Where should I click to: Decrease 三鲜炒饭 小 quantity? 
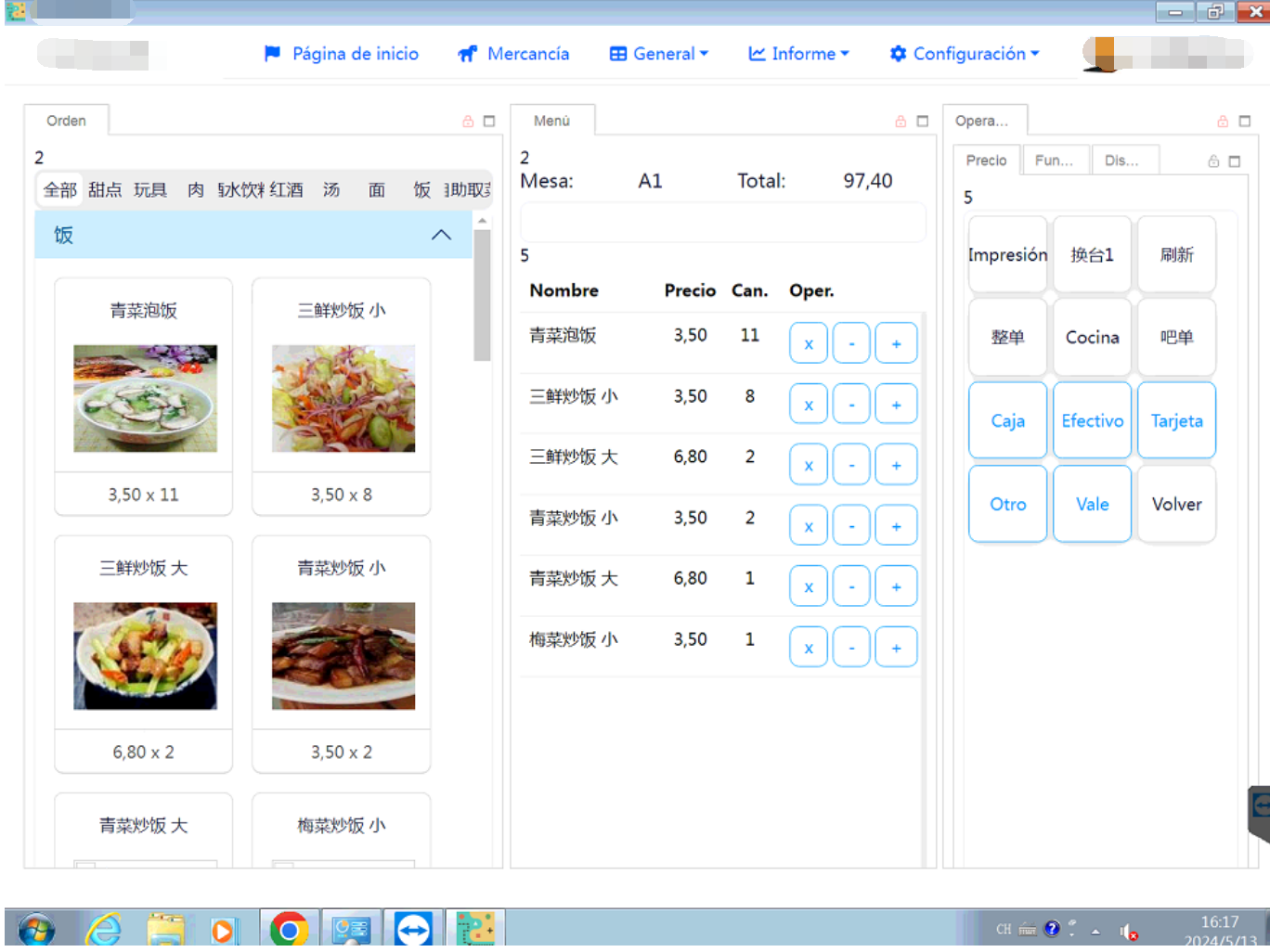(851, 405)
